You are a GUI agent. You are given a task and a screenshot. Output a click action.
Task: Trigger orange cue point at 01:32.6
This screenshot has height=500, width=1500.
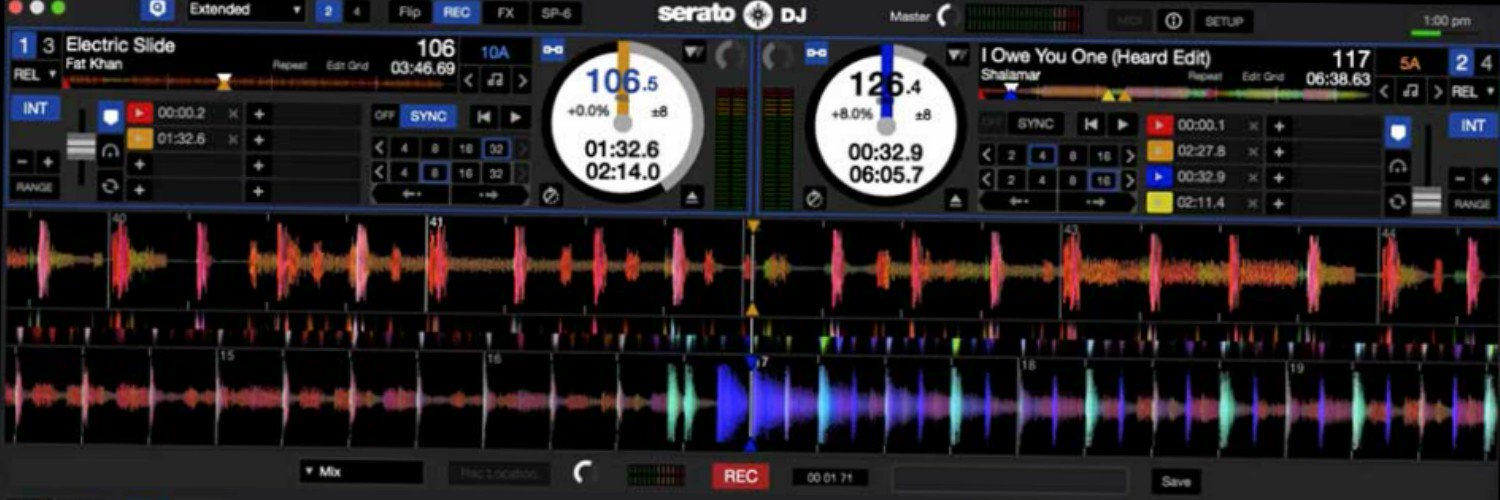click(140, 139)
